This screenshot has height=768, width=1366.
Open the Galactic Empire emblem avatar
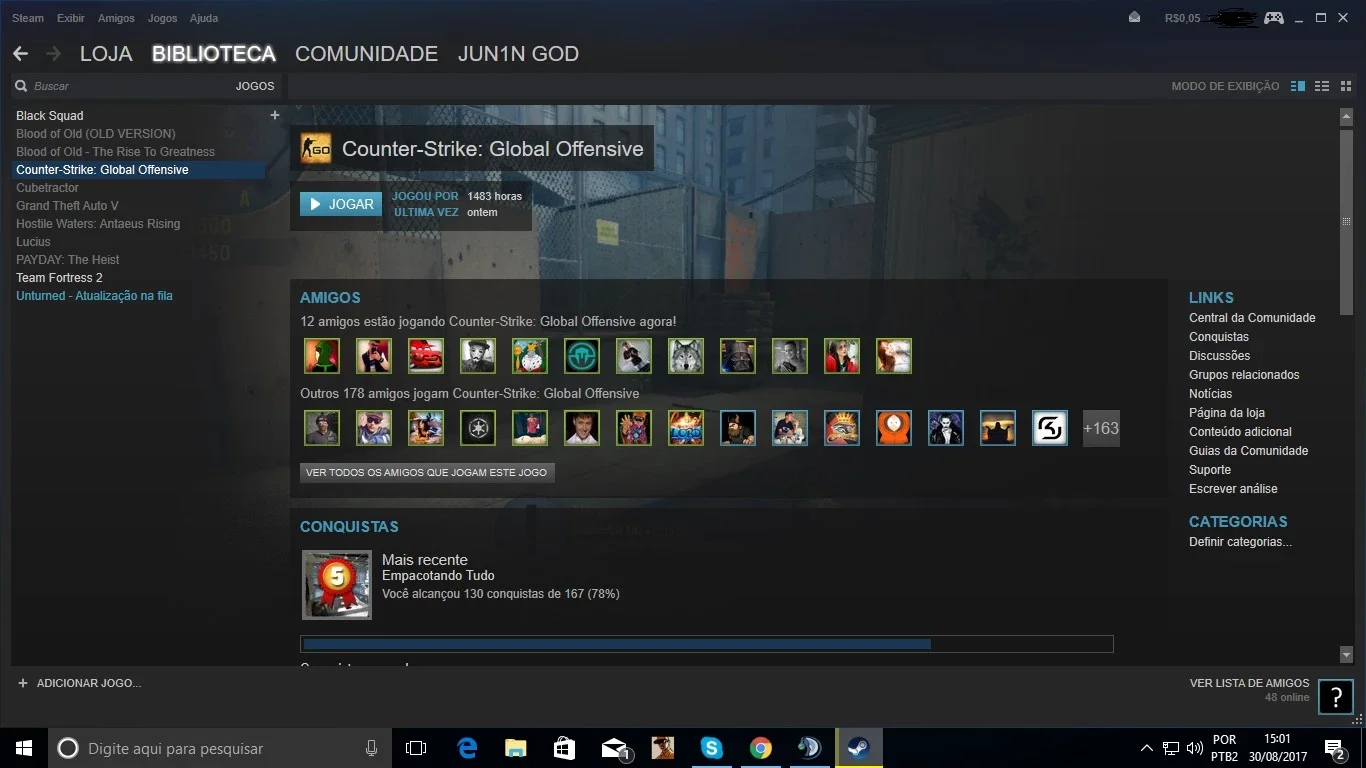tap(478, 428)
